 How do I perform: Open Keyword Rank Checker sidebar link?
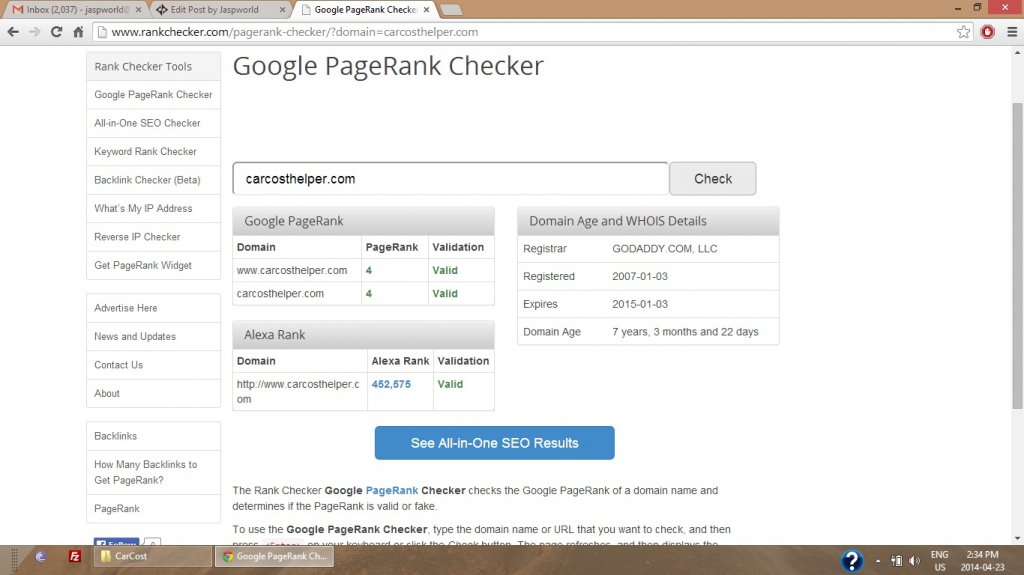coord(153,152)
